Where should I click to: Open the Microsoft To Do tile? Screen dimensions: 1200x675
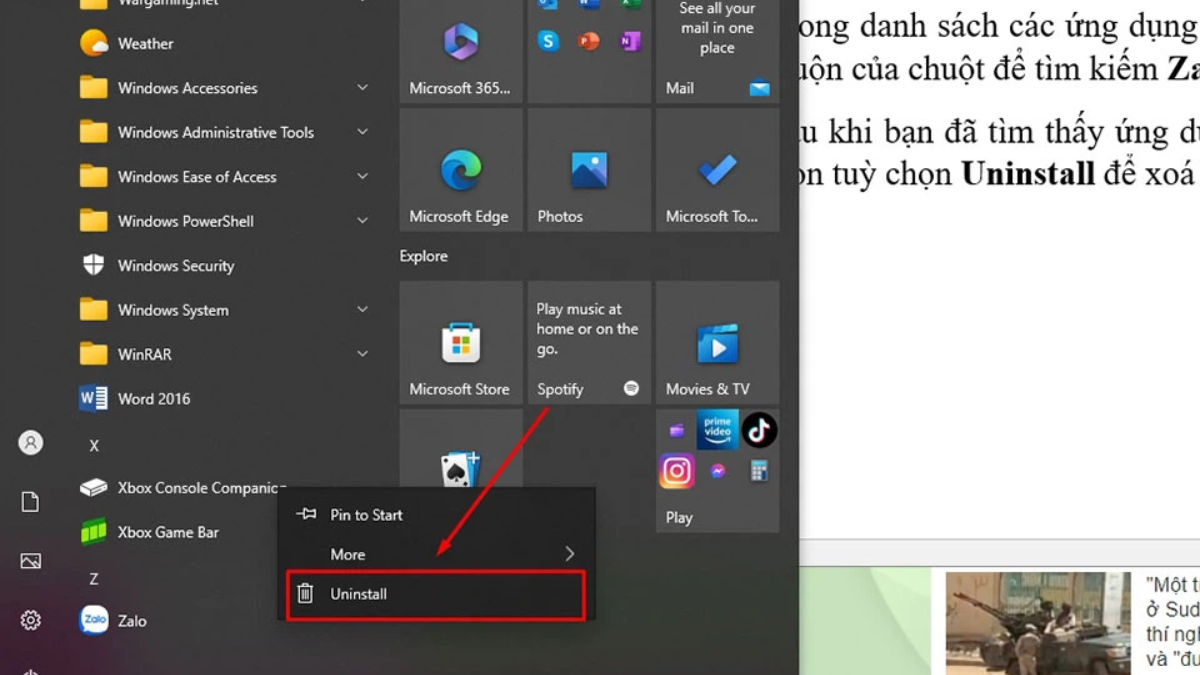pos(717,170)
